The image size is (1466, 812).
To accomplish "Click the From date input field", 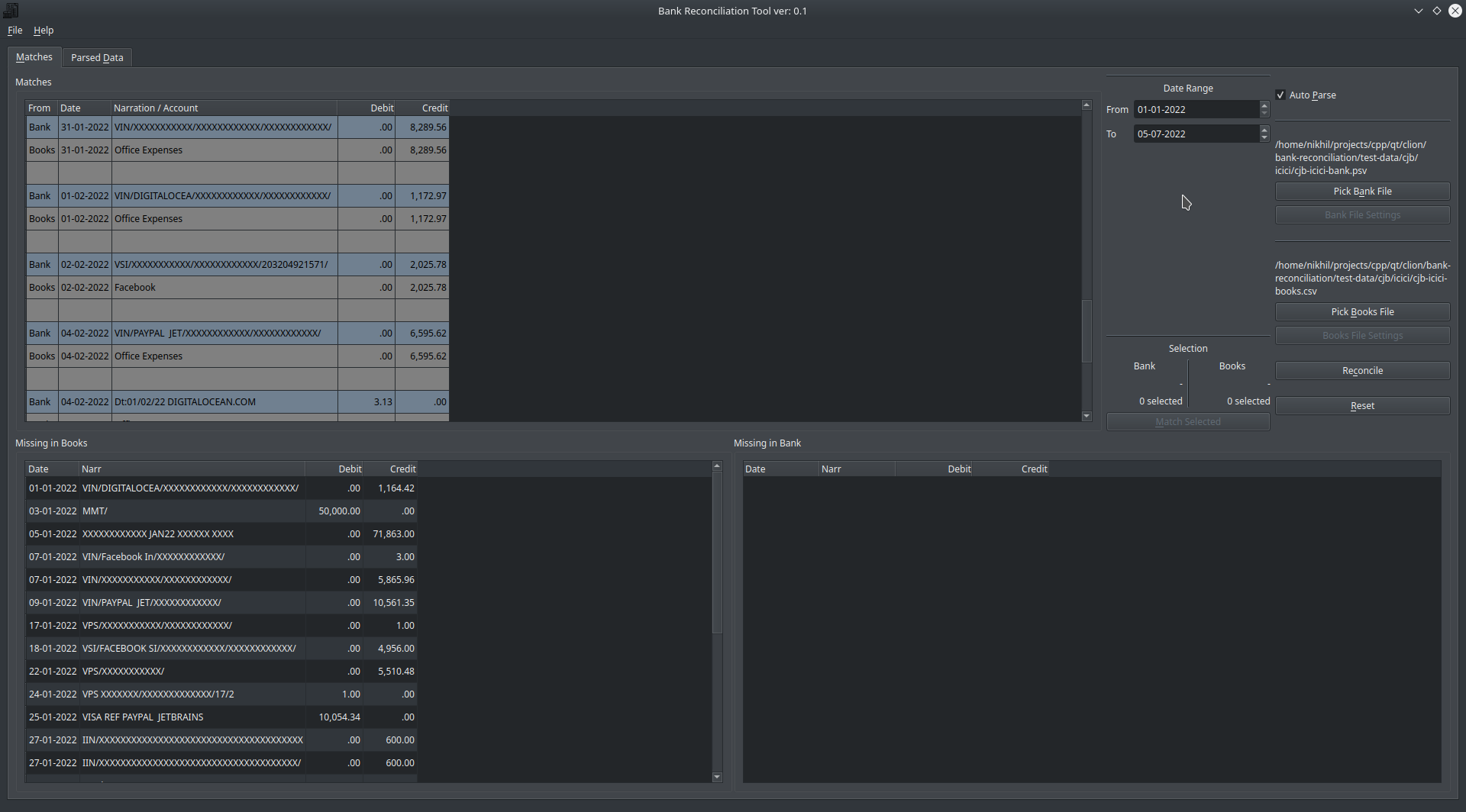I will click(1196, 110).
